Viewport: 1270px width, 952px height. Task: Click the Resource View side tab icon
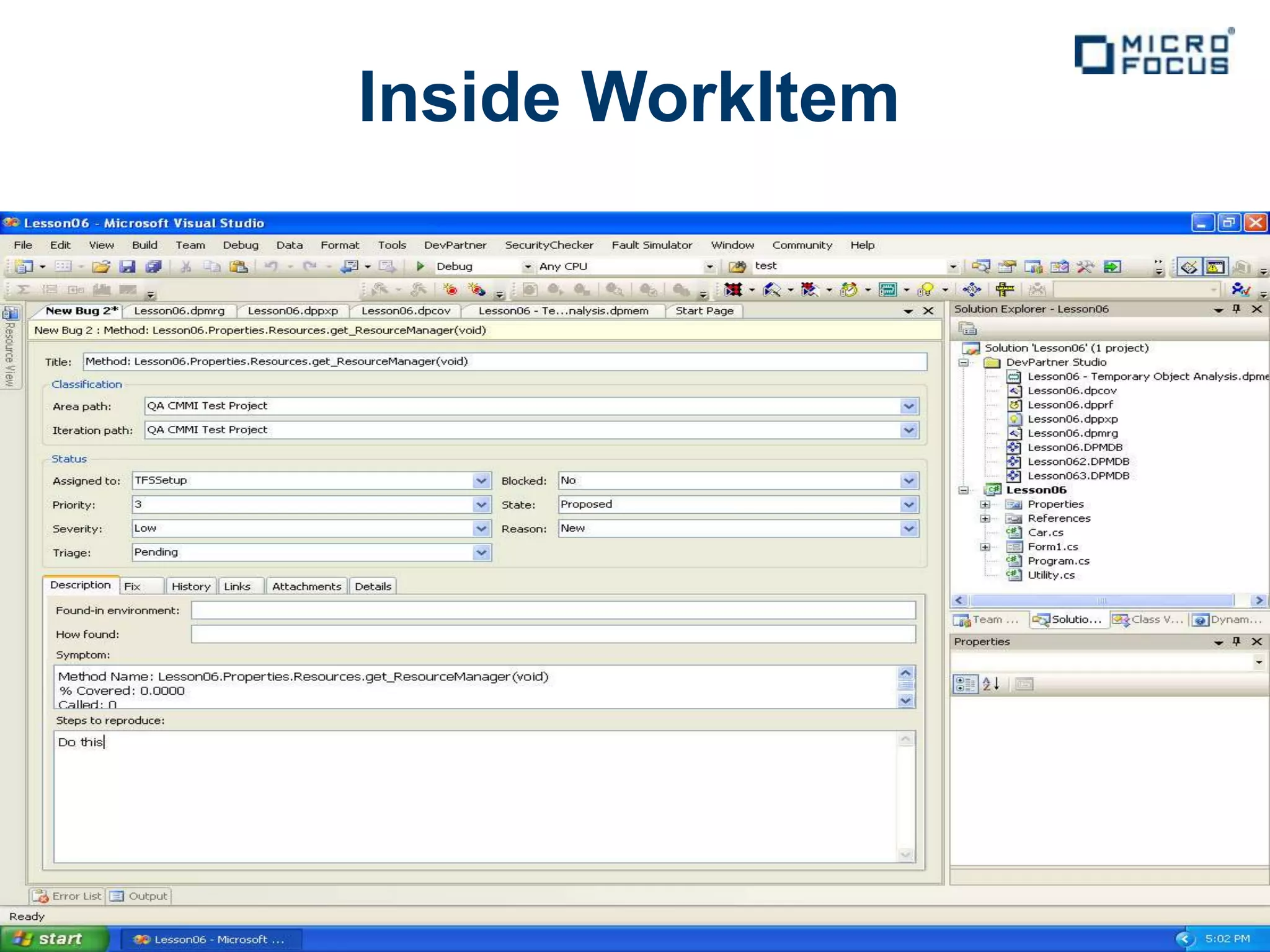[11, 314]
